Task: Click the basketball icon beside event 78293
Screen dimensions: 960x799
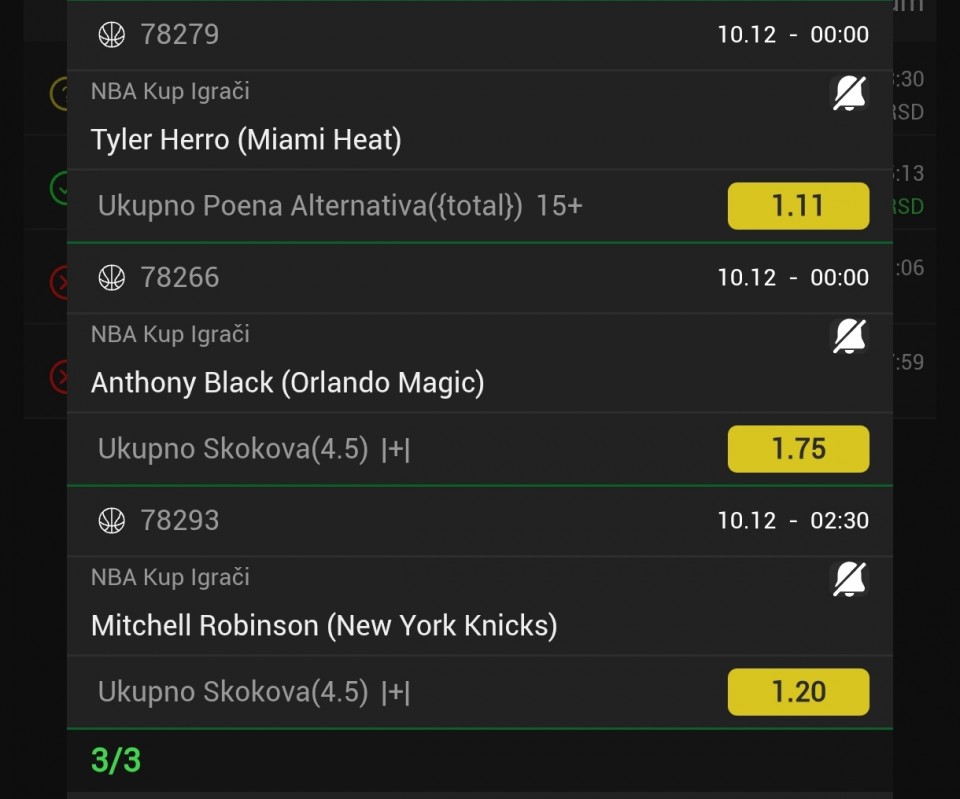Action: [112, 521]
